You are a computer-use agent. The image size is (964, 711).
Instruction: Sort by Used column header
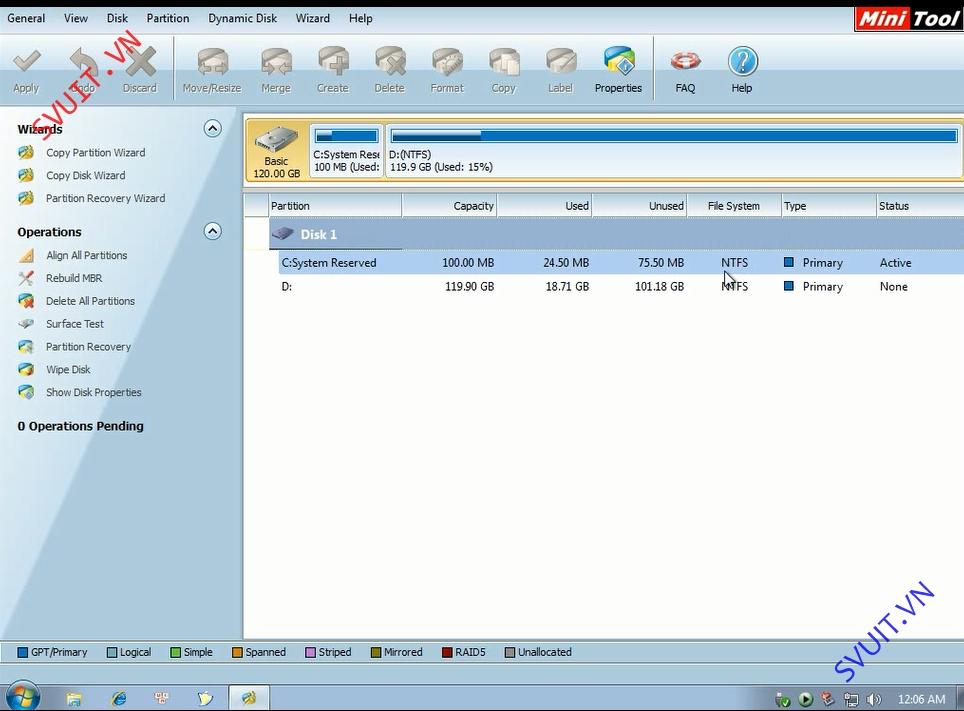(x=545, y=206)
